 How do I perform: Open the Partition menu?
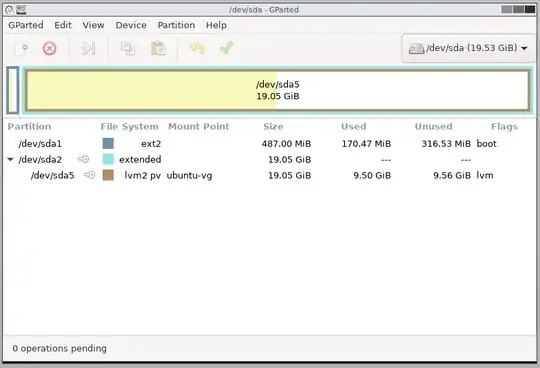tap(176, 25)
